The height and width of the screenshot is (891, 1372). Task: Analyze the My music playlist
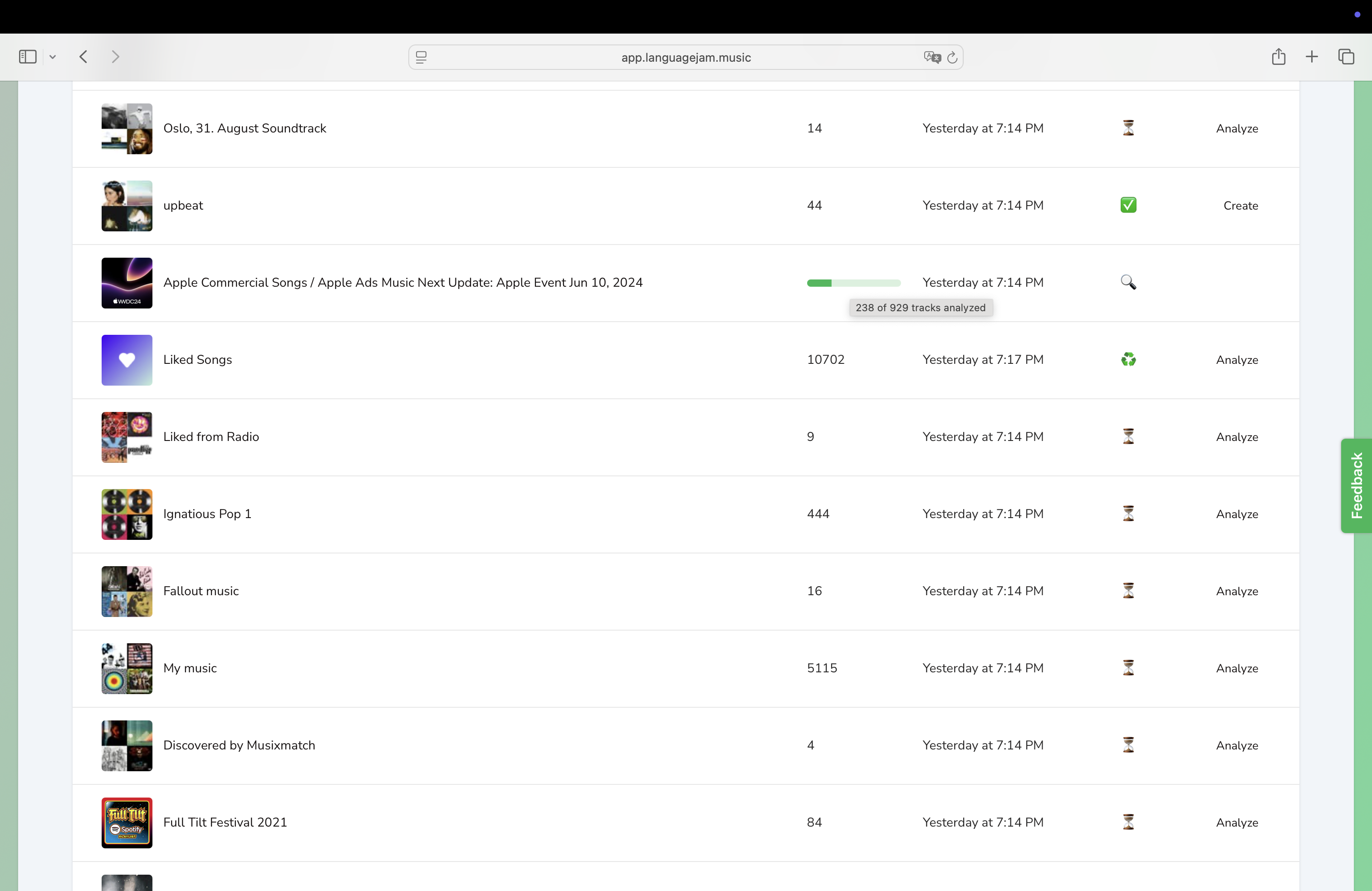point(1237,669)
